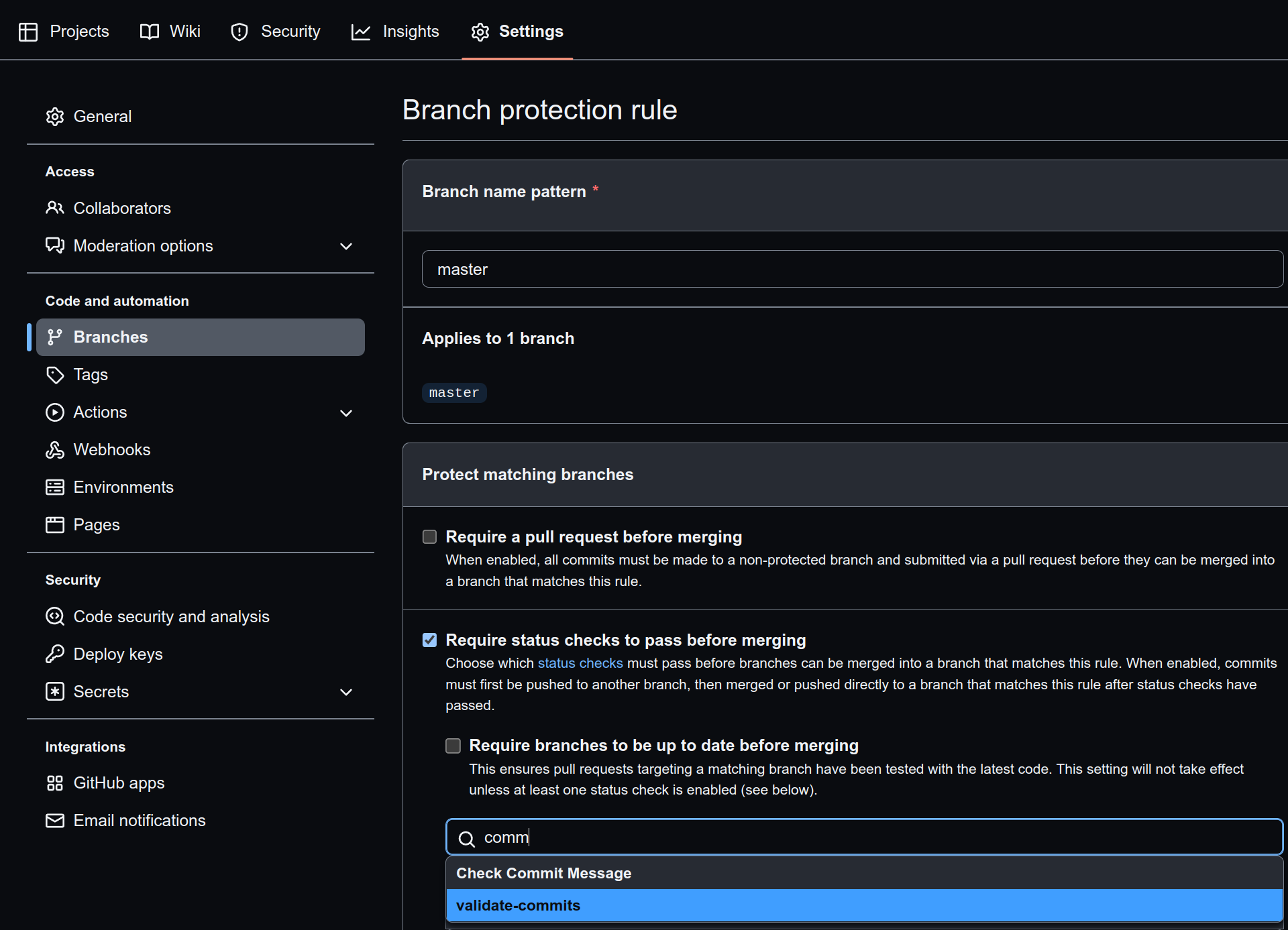
Task: Expand the Actions submenu chevron
Action: click(x=346, y=413)
